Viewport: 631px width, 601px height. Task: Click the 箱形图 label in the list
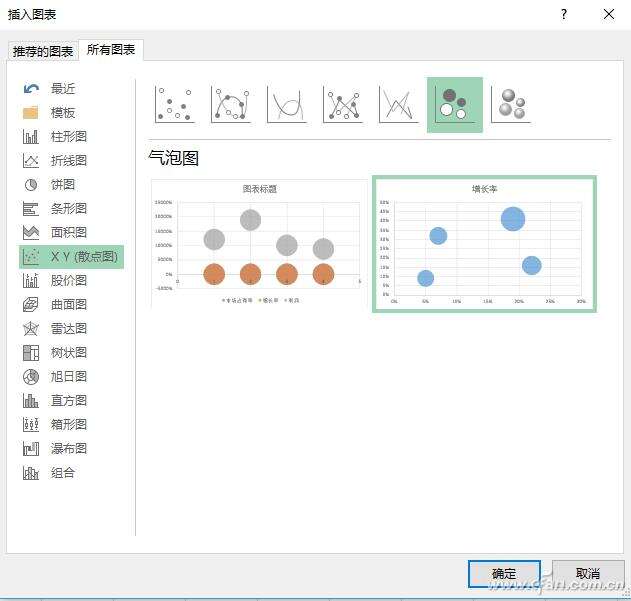[68, 425]
